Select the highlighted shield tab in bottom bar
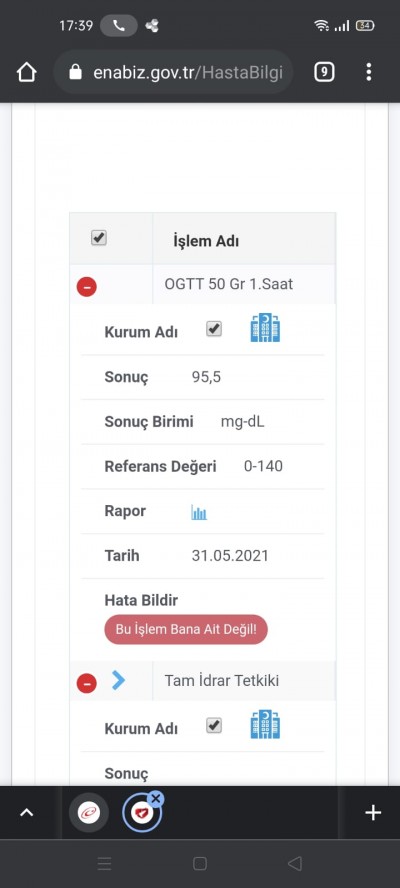The image size is (400, 888). 141,814
